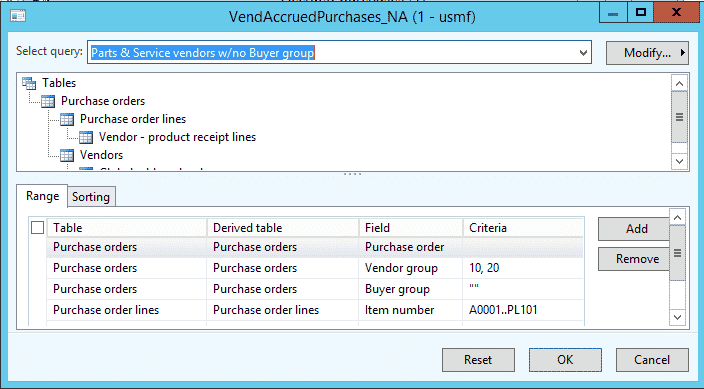Select Vendors in the tables tree

101,155
